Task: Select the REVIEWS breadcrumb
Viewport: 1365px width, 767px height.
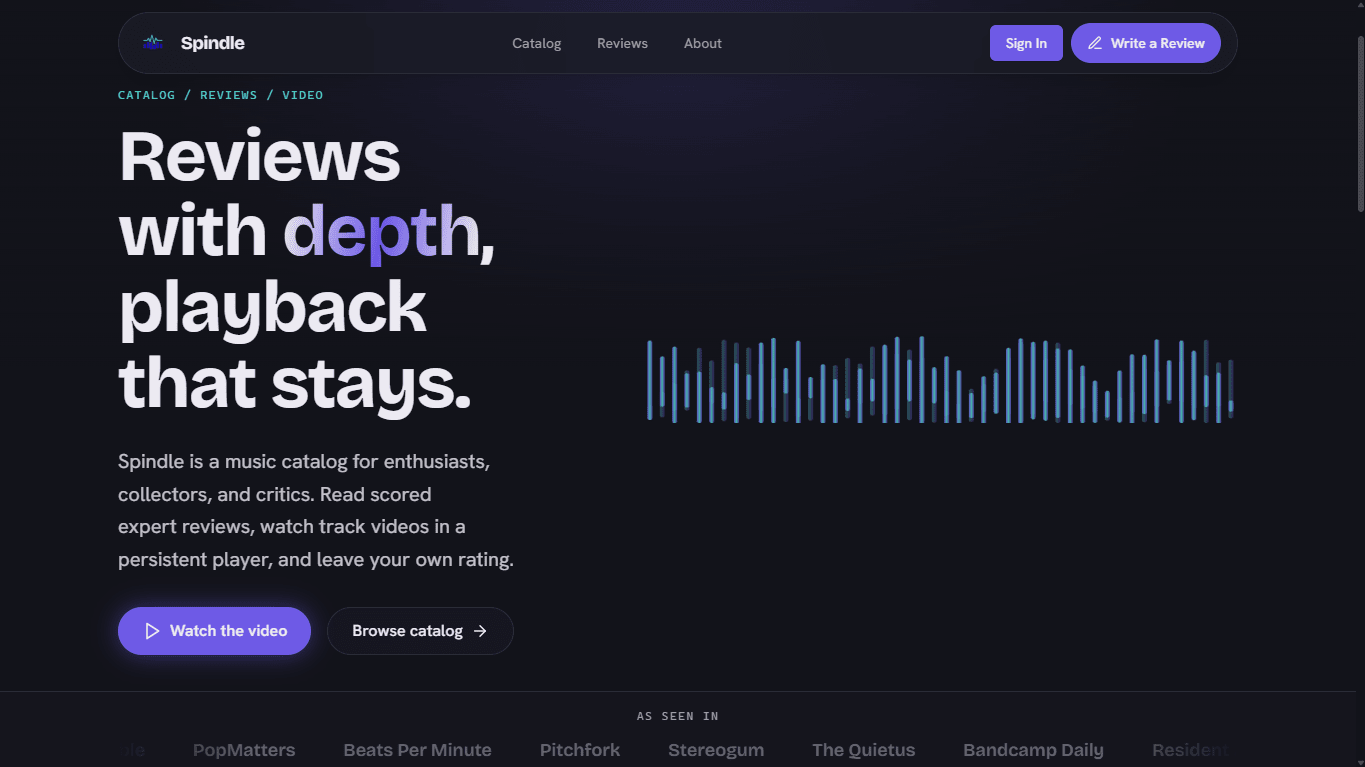Action: point(229,95)
